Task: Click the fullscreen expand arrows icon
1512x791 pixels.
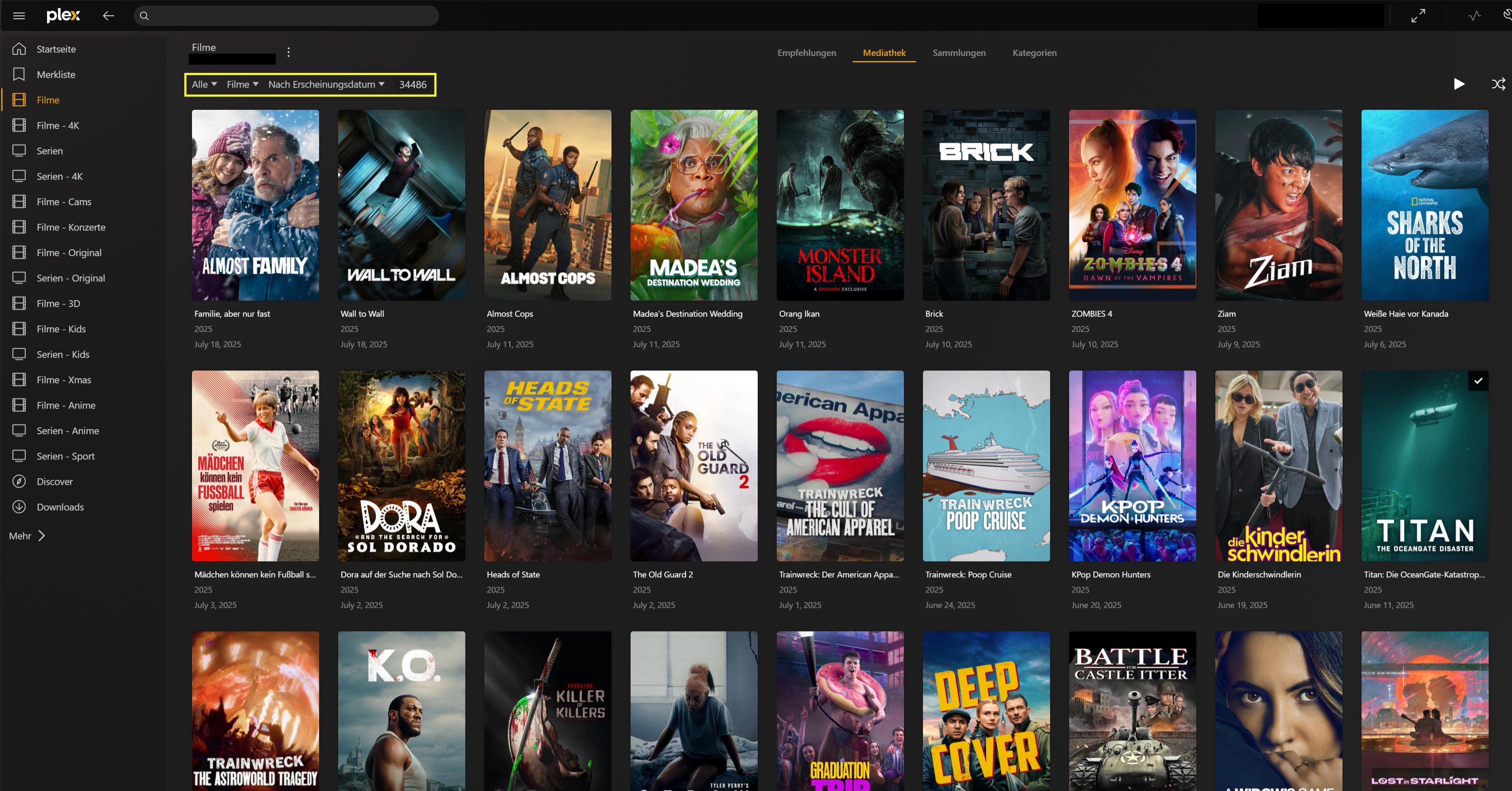Action: tap(1418, 16)
